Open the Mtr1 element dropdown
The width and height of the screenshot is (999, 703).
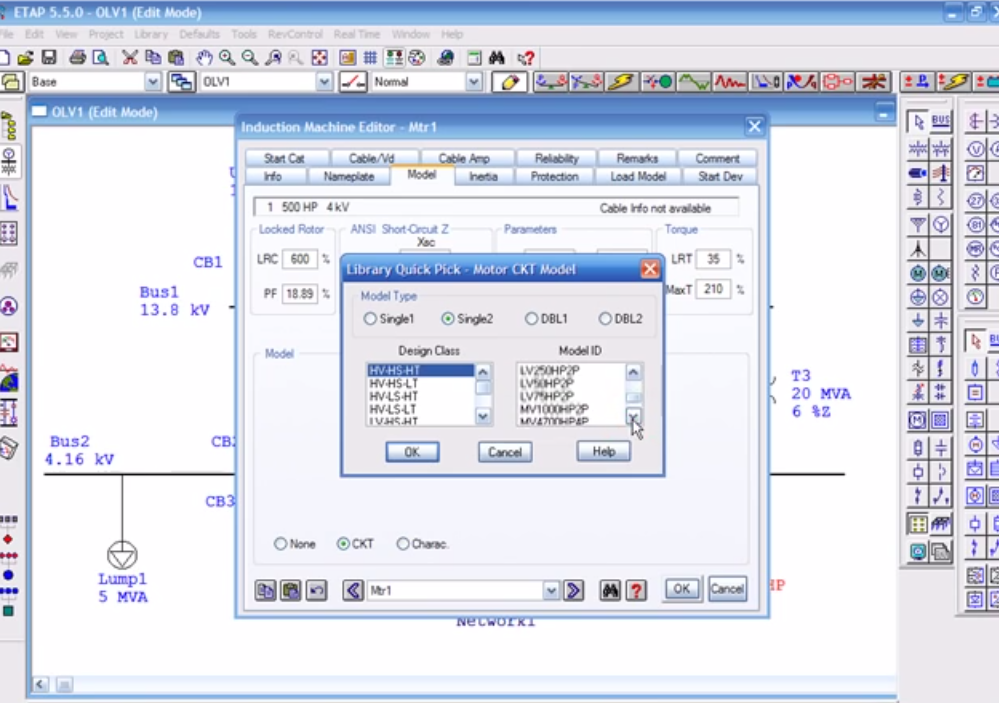click(x=551, y=590)
